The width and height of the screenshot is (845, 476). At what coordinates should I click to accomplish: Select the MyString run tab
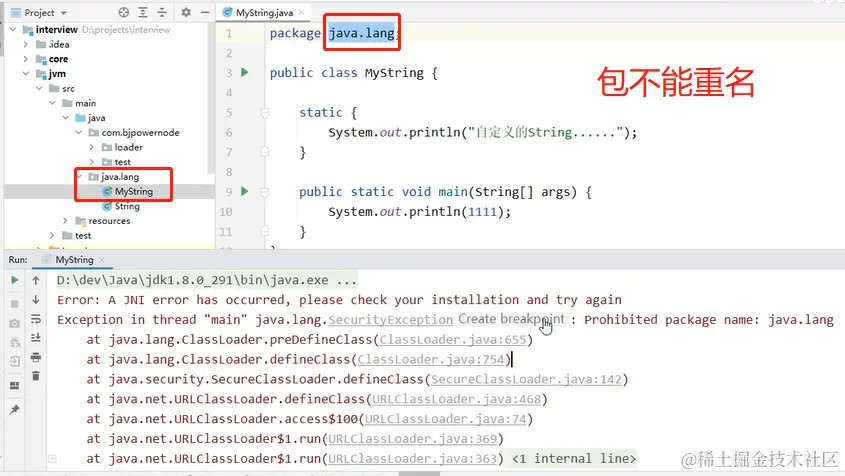(74, 260)
